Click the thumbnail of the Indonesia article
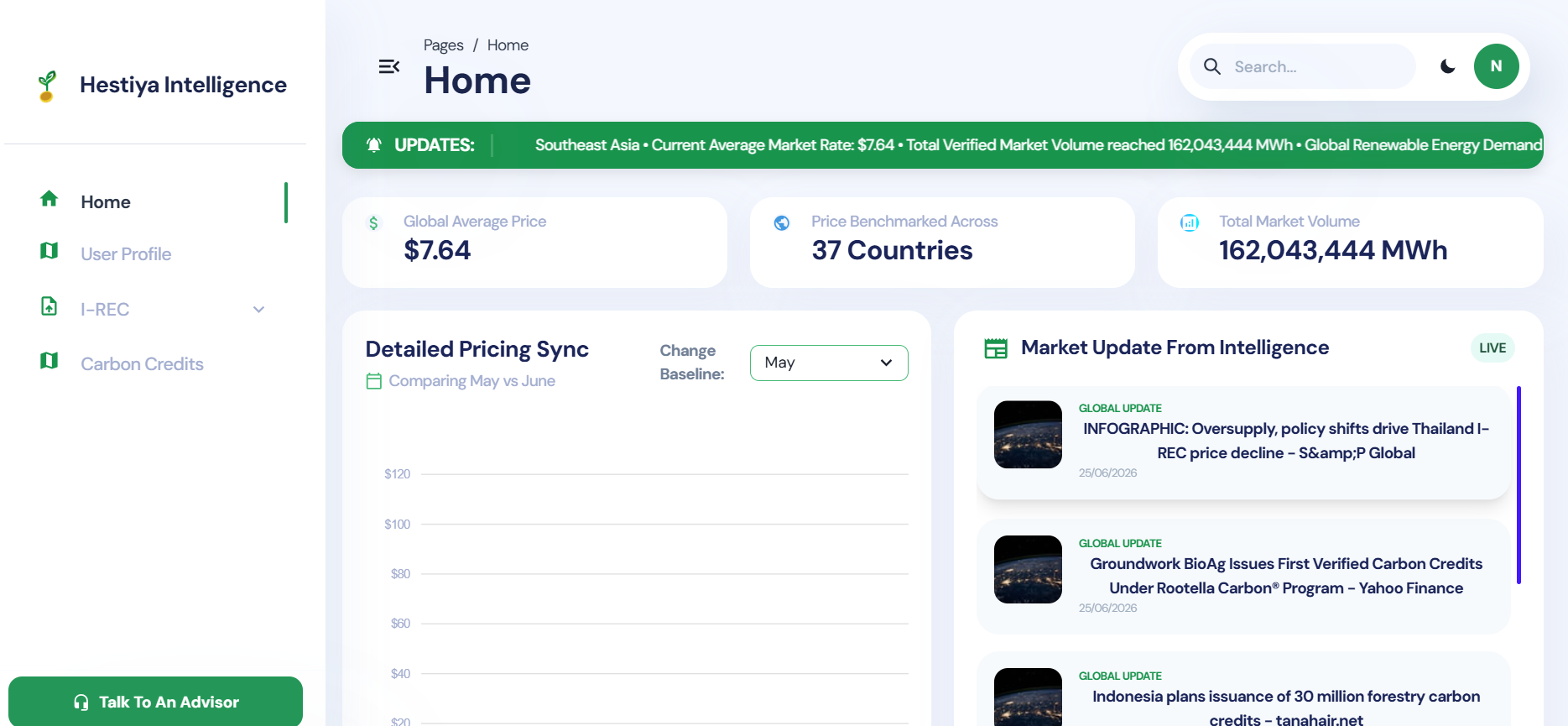Image resolution: width=1568 pixels, height=726 pixels. click(1028, 697)
